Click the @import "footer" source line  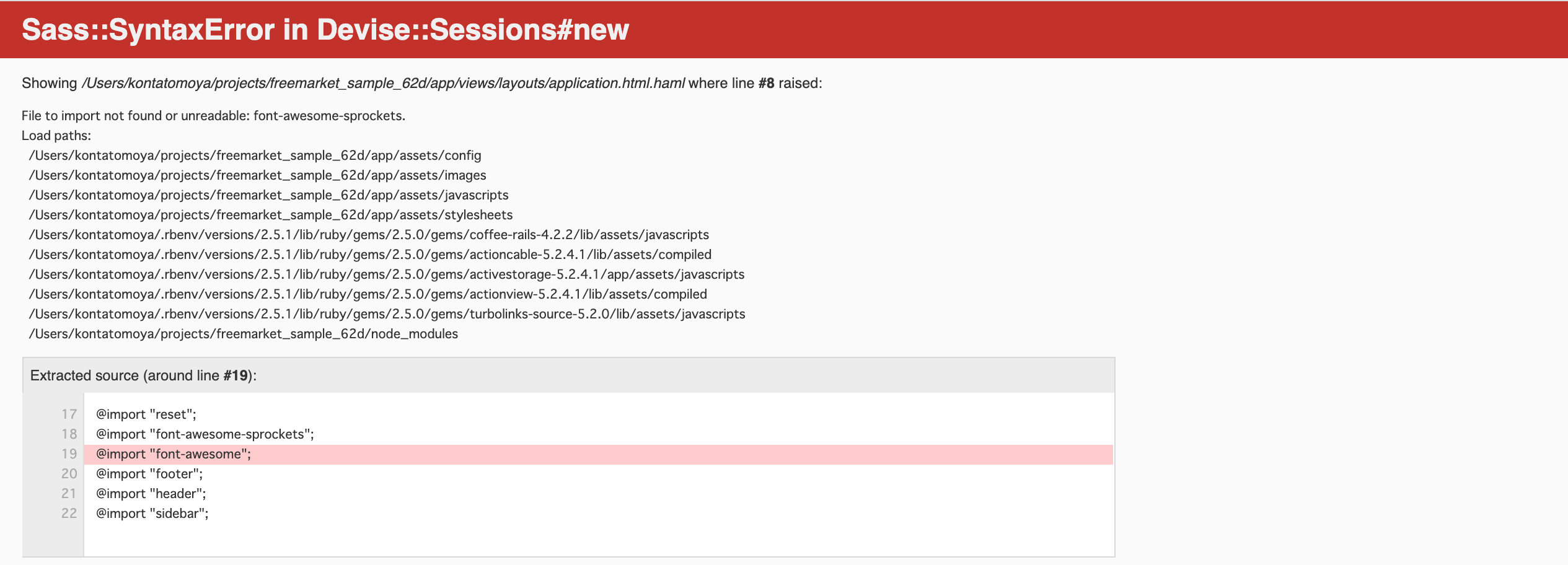coord(149,474)
